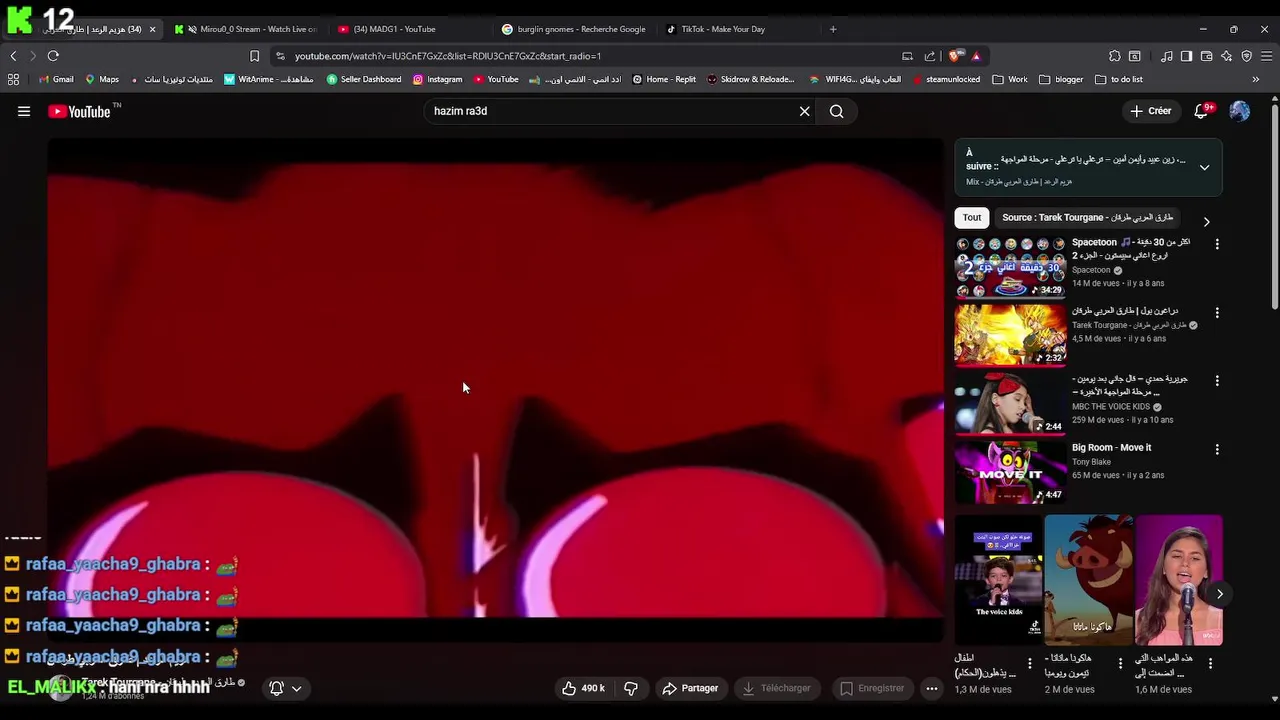Viewport: 1280px width, 720px height.
Task: Open more actions three-dot button under the video
Action: coord(932,688)
